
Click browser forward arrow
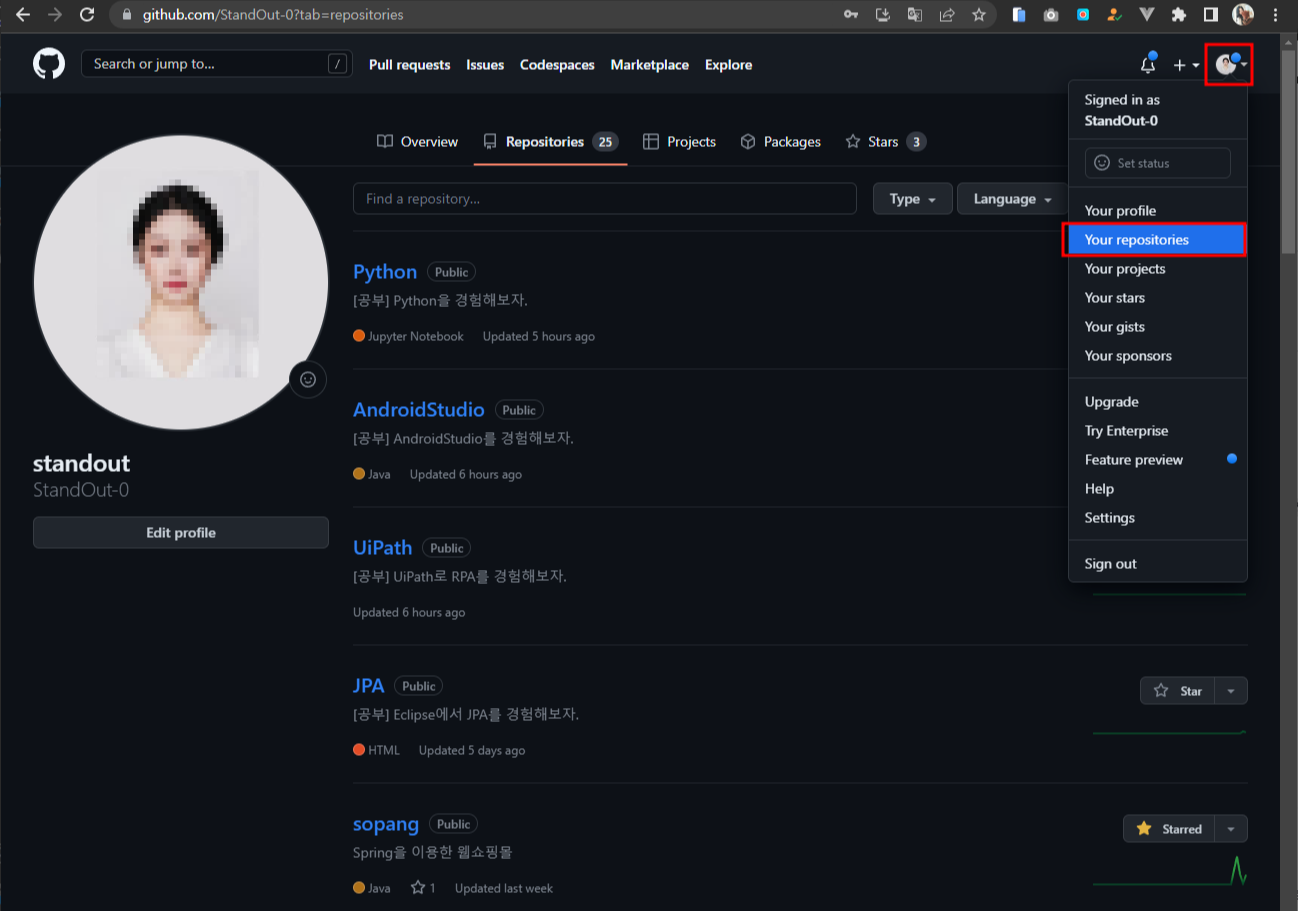pyautogui.click(x=54, y=15)
